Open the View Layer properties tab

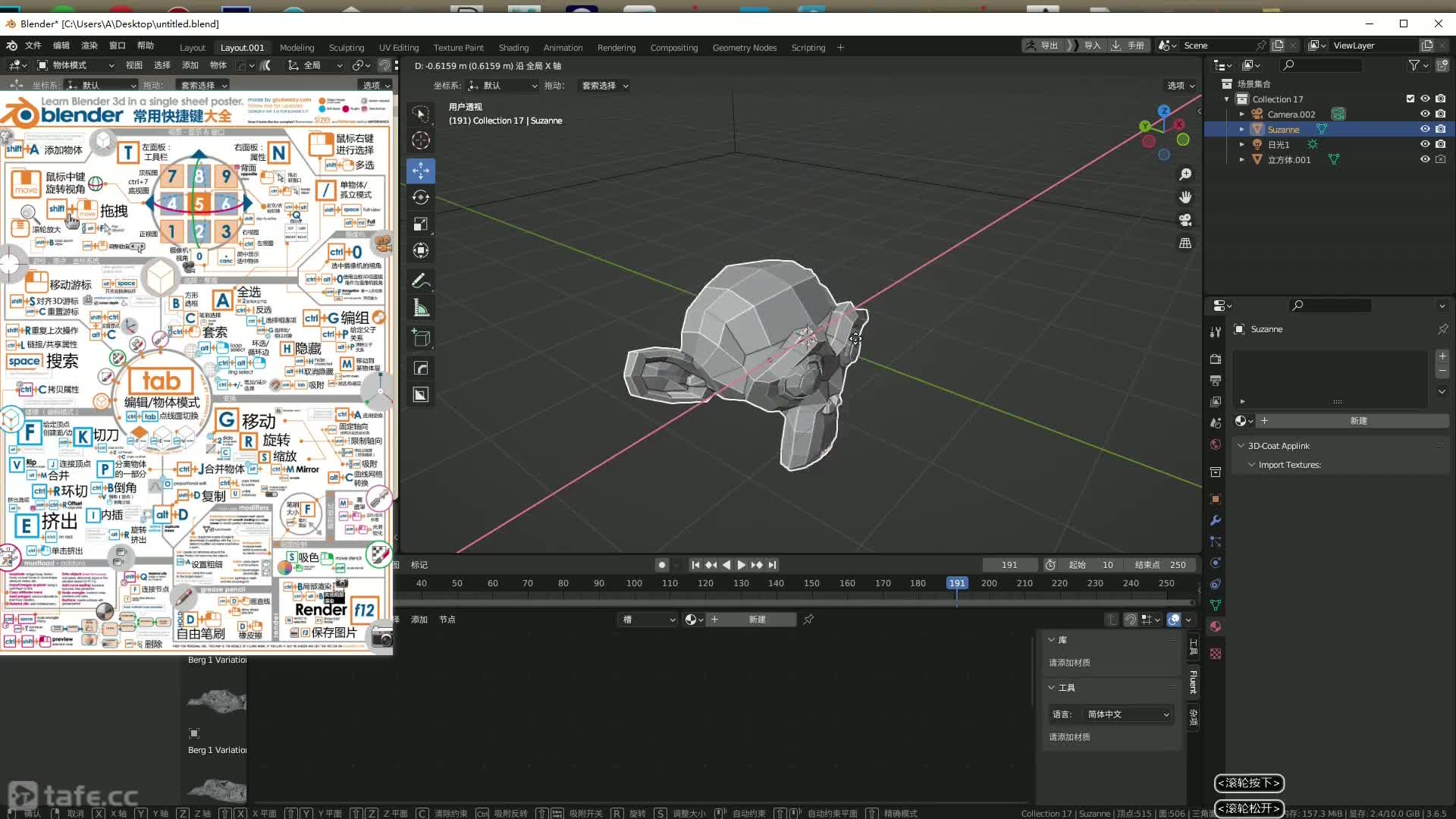pyautogui.click(x=1216, y=401)
